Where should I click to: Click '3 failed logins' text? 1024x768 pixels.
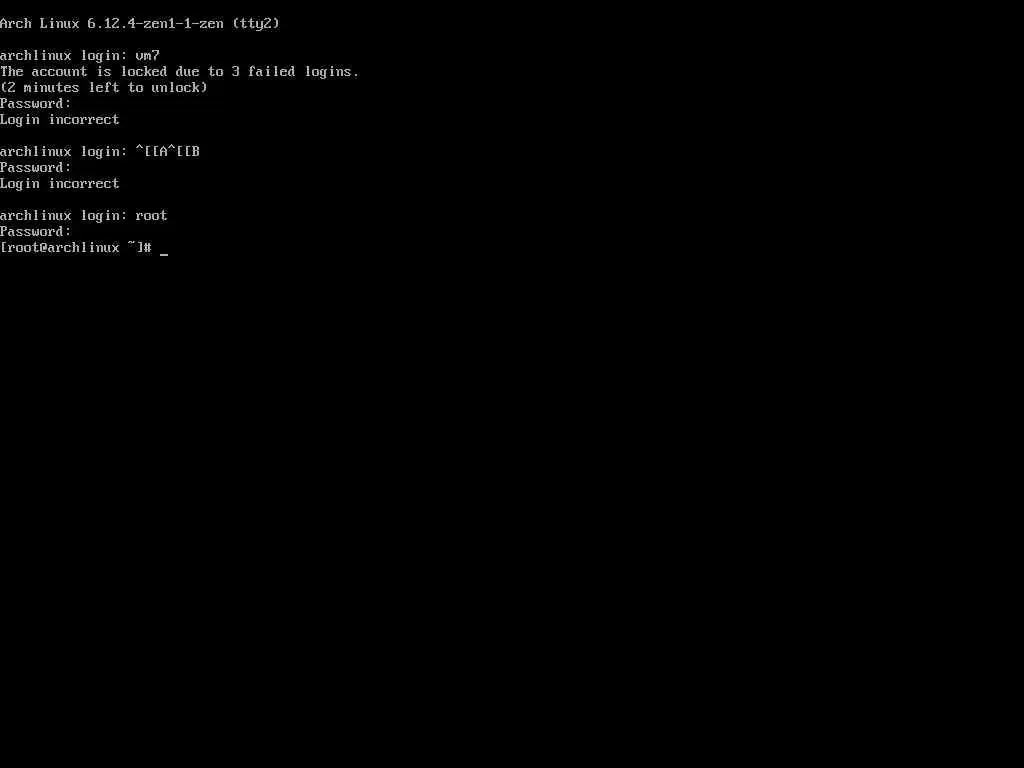(293, 72)
